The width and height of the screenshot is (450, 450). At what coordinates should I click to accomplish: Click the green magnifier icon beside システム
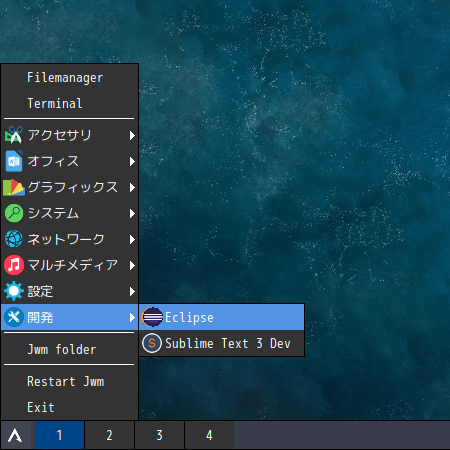coord(14,213)
